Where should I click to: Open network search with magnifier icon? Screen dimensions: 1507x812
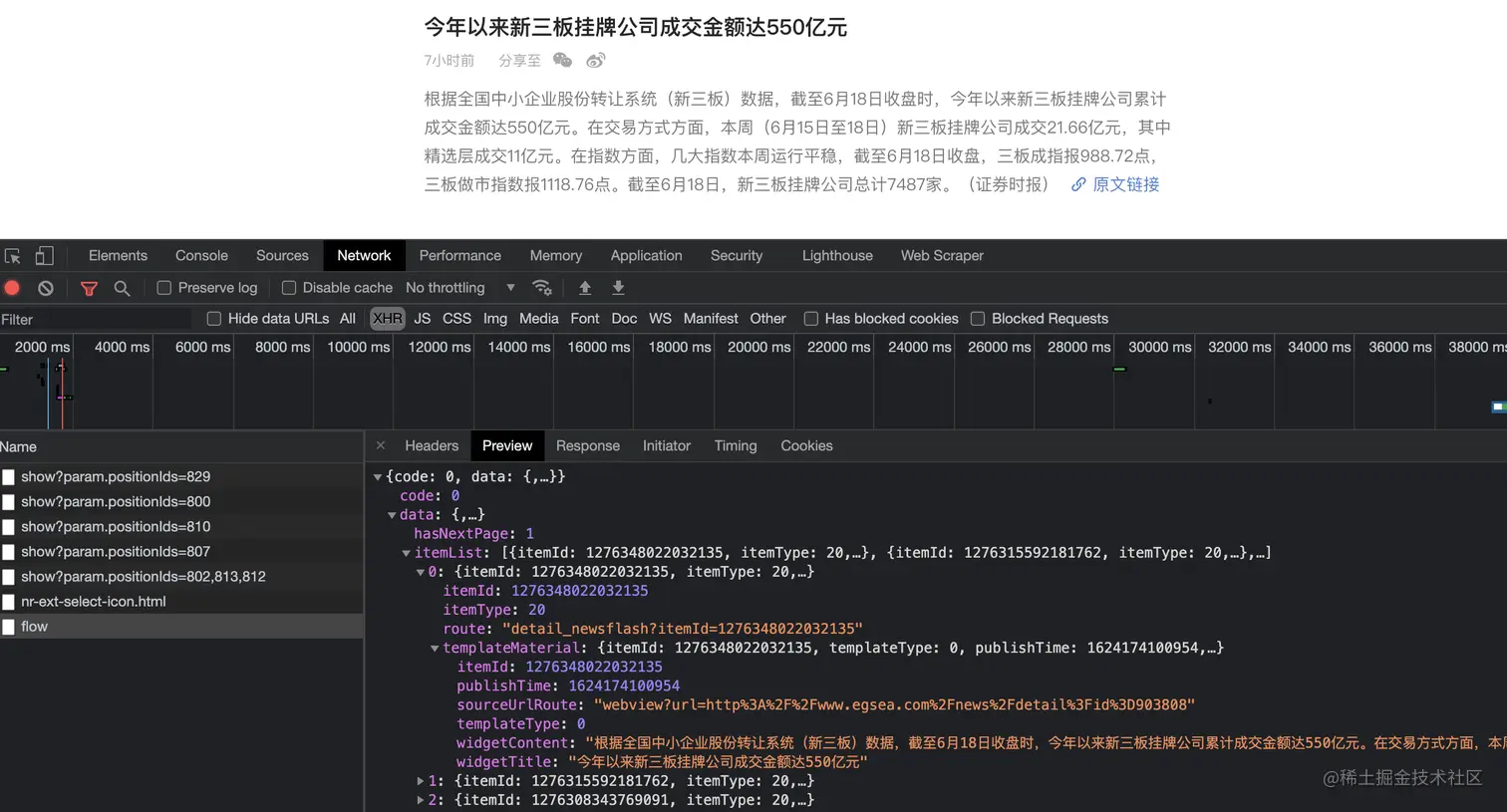122,288
